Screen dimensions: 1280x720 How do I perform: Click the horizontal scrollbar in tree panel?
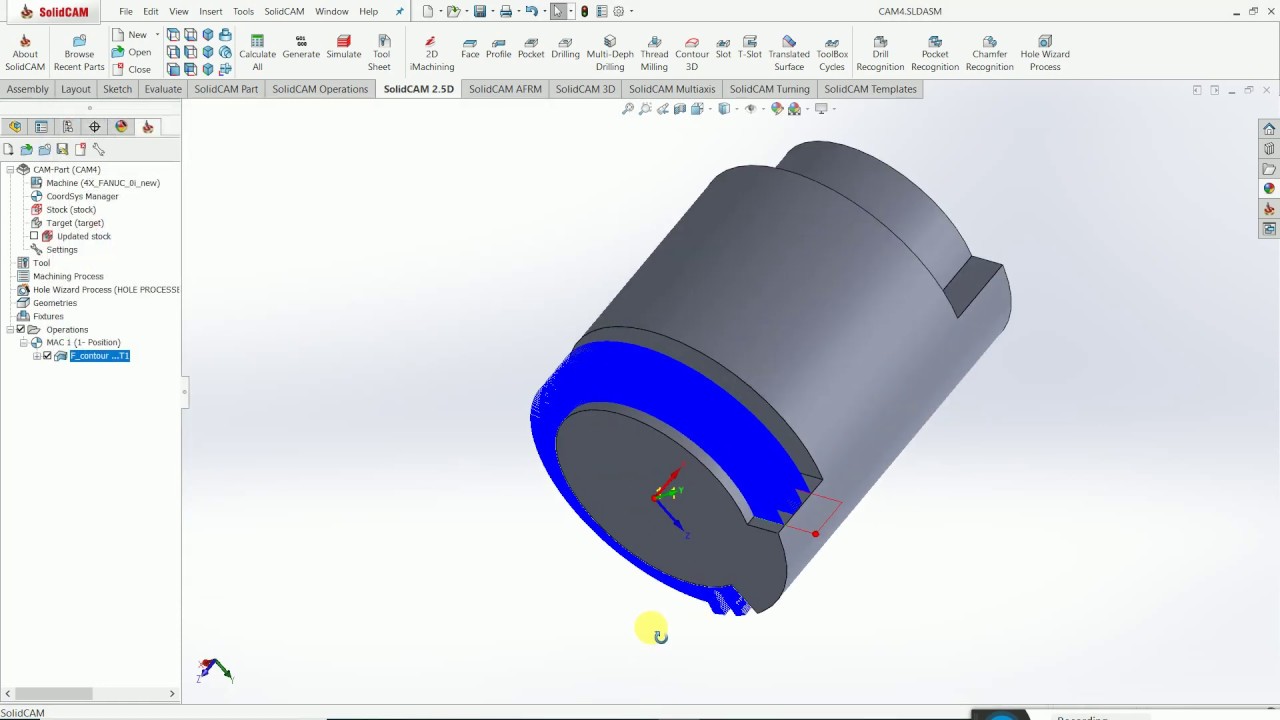[54, 693]
